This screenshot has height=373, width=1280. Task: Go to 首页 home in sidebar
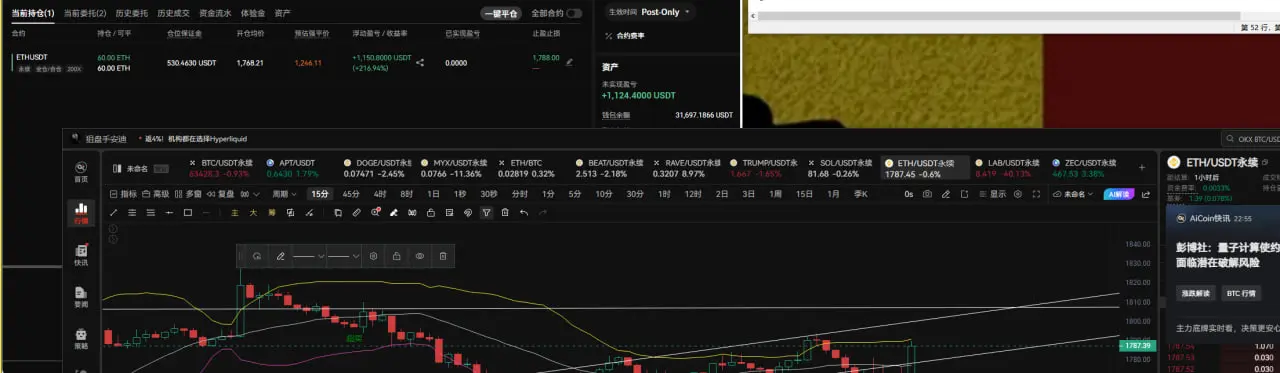click(81, 171)
